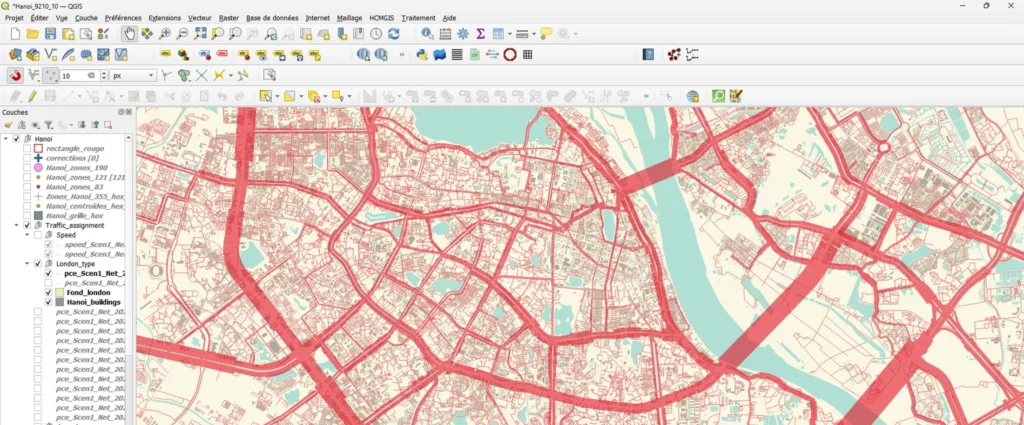Show map tips speech bubble icon

[546, 34]
